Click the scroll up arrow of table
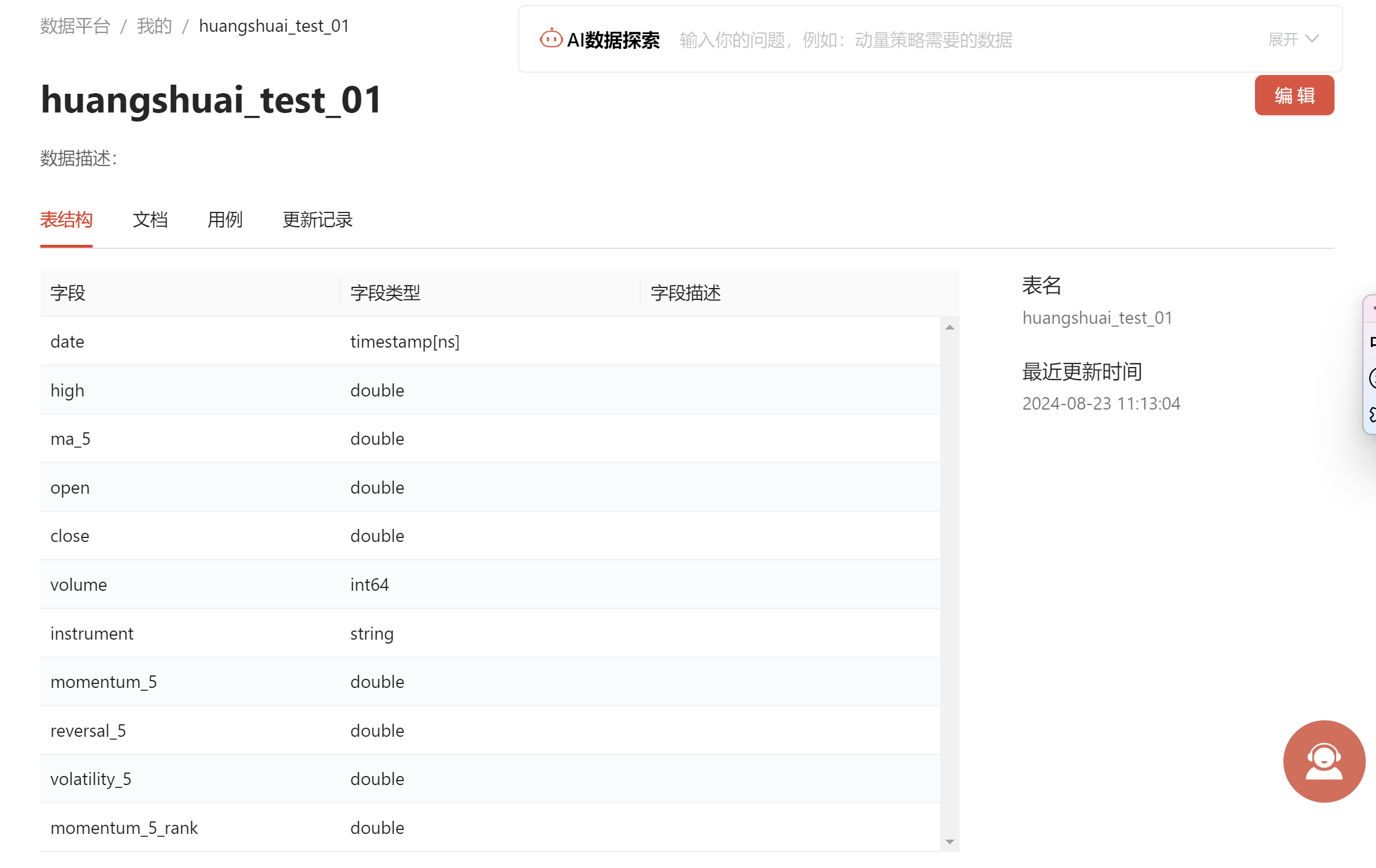The image size is (1376, 868). (949, 327)
